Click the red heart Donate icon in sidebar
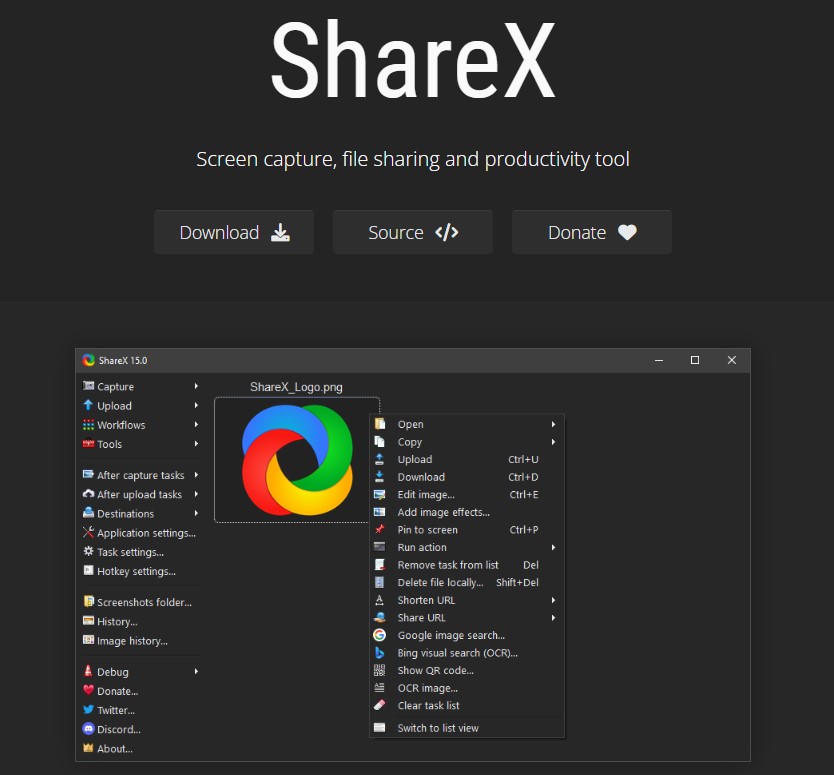Screen dimensions: 834x775 pyautogui.click(x=88, y=690)
